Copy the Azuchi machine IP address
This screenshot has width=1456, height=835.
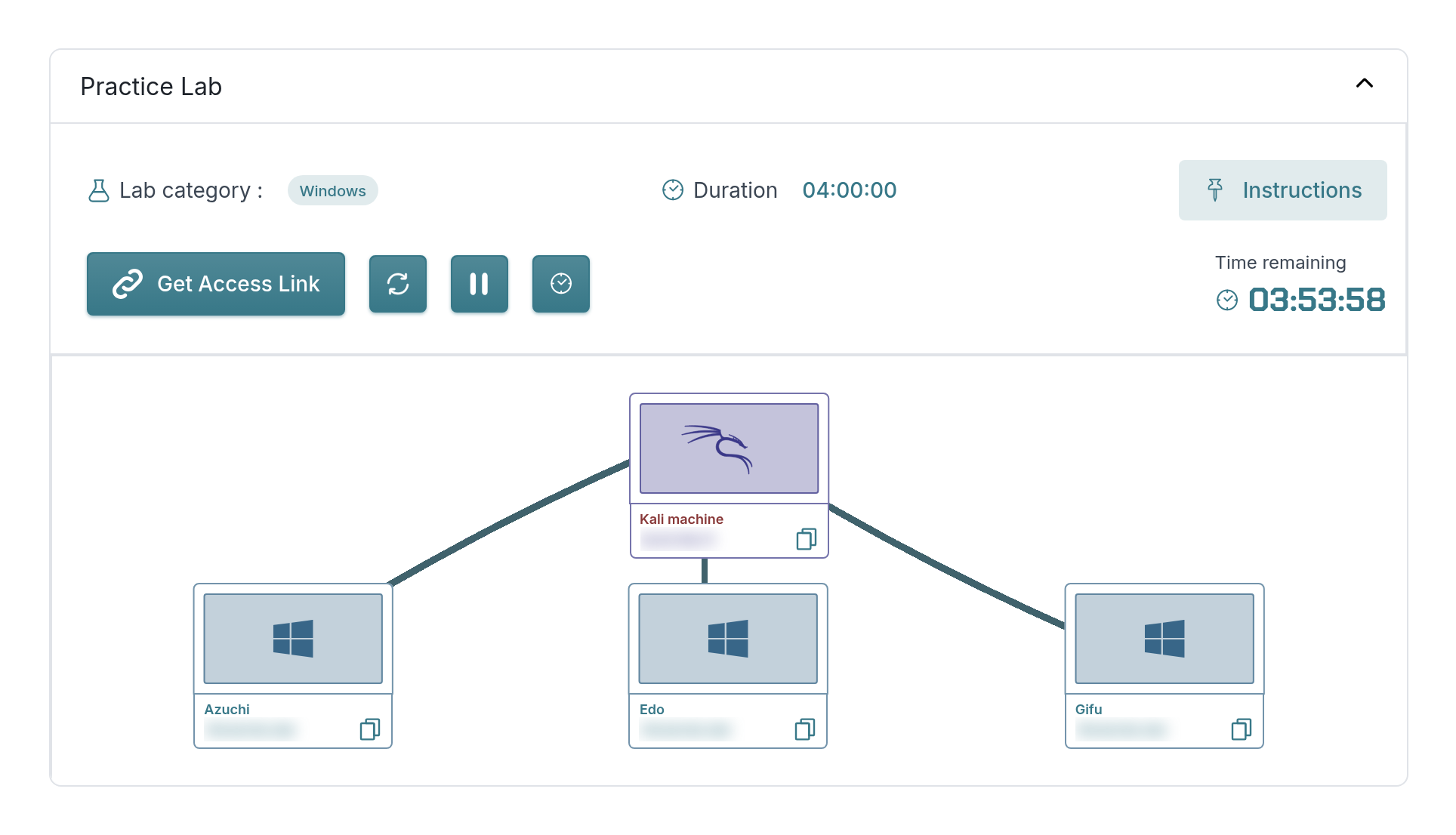tap(370, 729)
